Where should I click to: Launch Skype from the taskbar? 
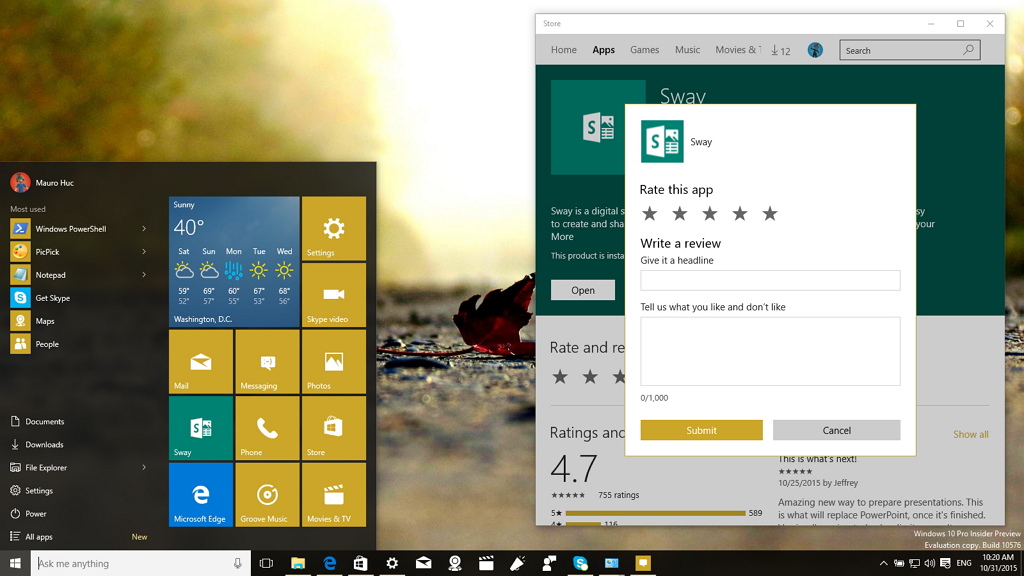(580, 563)
